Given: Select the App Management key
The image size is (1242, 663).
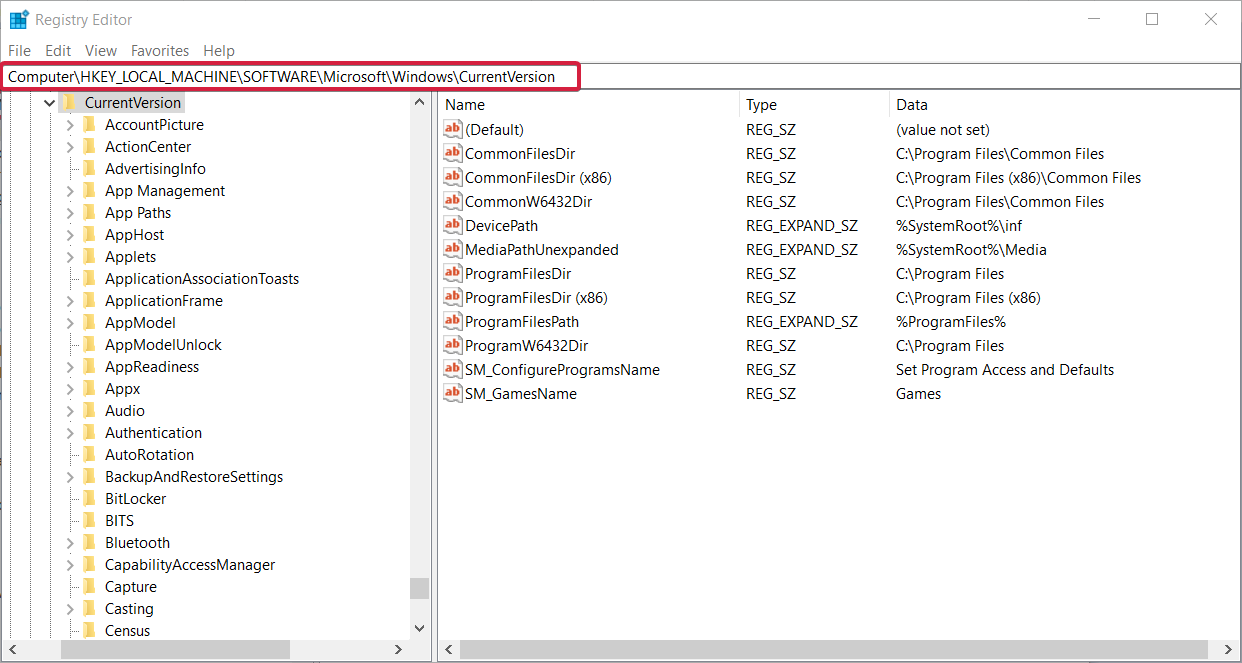Looking at the screenshot, I should [165, 190].
